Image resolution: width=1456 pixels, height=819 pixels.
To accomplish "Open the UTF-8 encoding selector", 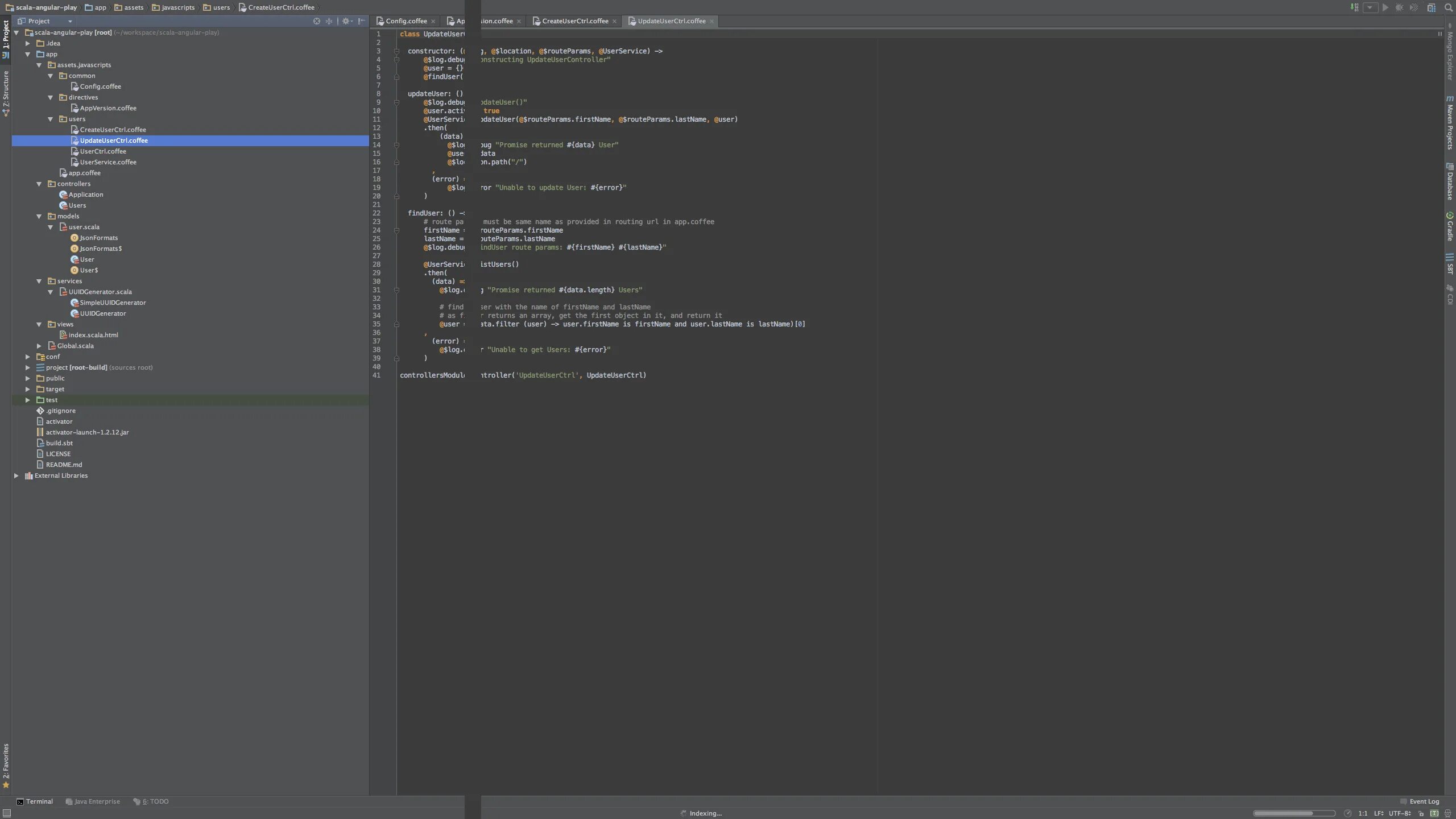I will point(1399,813).
